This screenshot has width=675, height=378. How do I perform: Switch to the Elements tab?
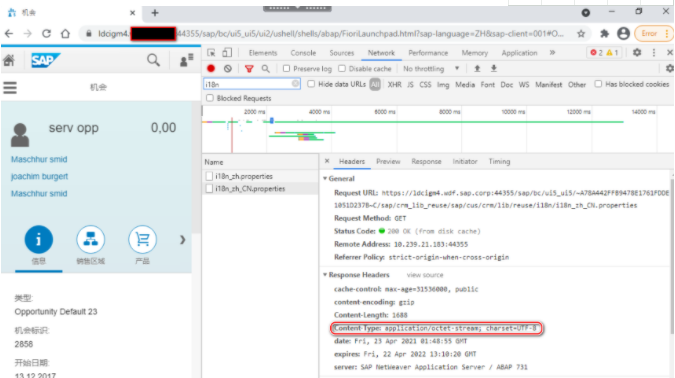point(263,53)
